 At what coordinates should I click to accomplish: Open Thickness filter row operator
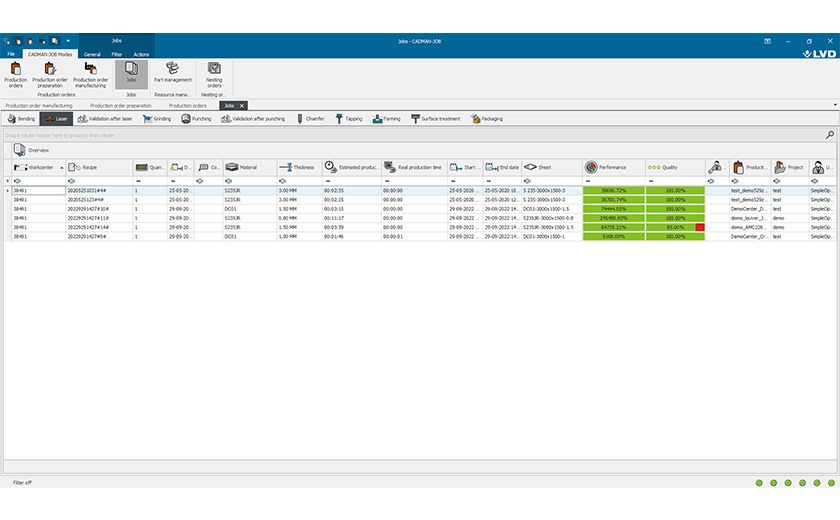pyautogui.click(x=282, y=181)
